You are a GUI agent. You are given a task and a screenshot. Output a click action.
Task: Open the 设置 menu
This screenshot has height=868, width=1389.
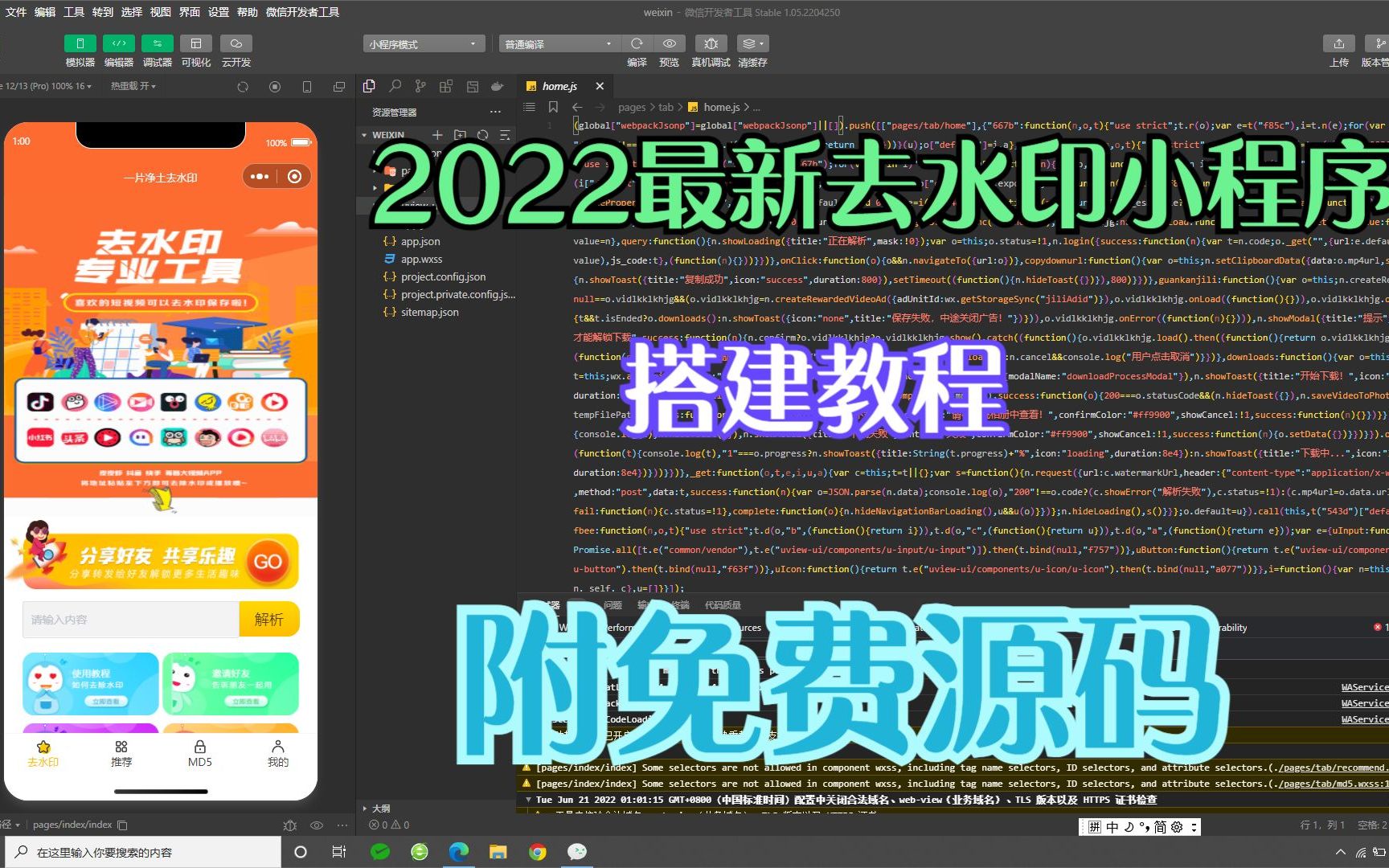219,12
